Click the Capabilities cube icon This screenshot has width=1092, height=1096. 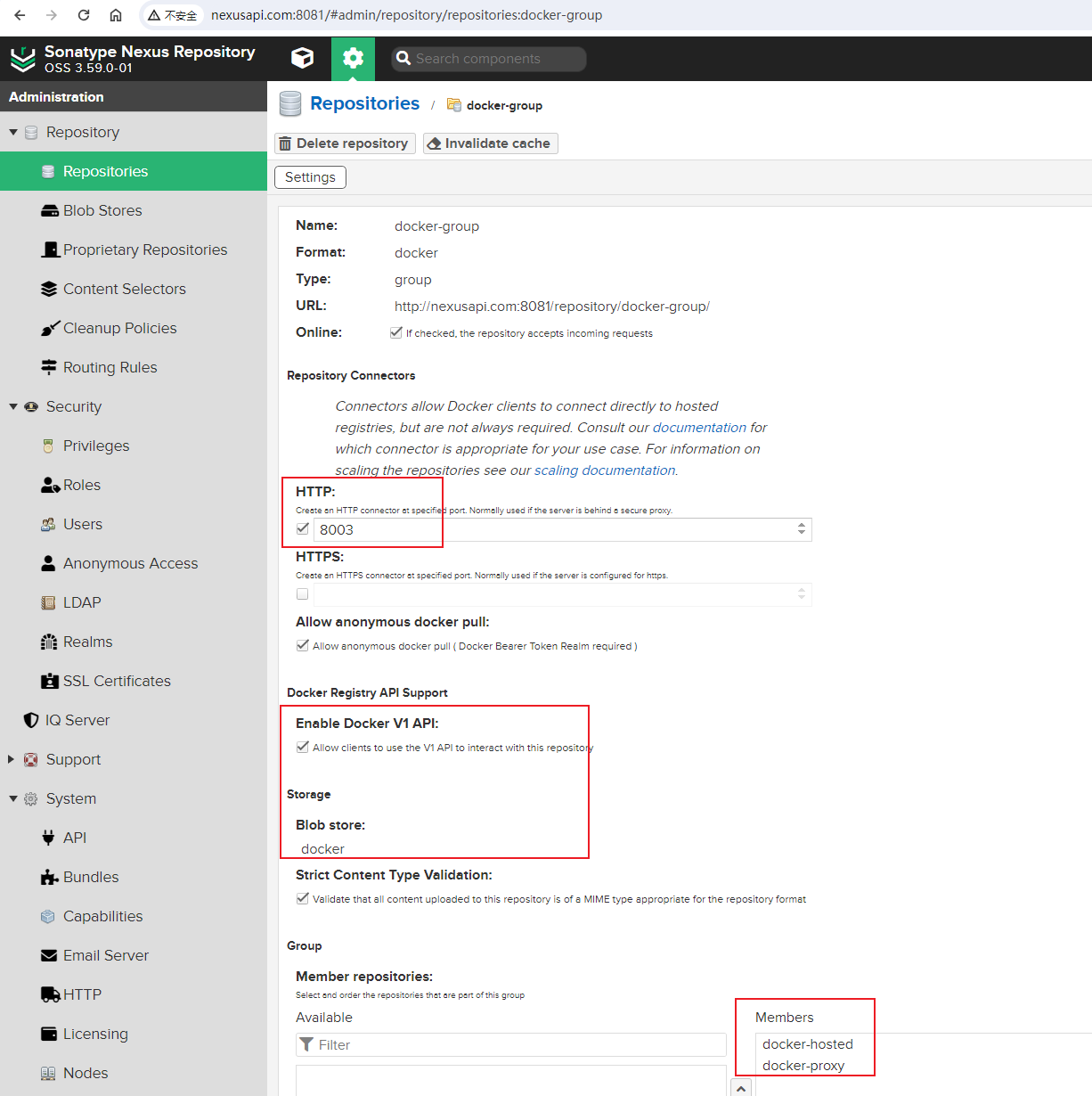click(x=48, y=916)
